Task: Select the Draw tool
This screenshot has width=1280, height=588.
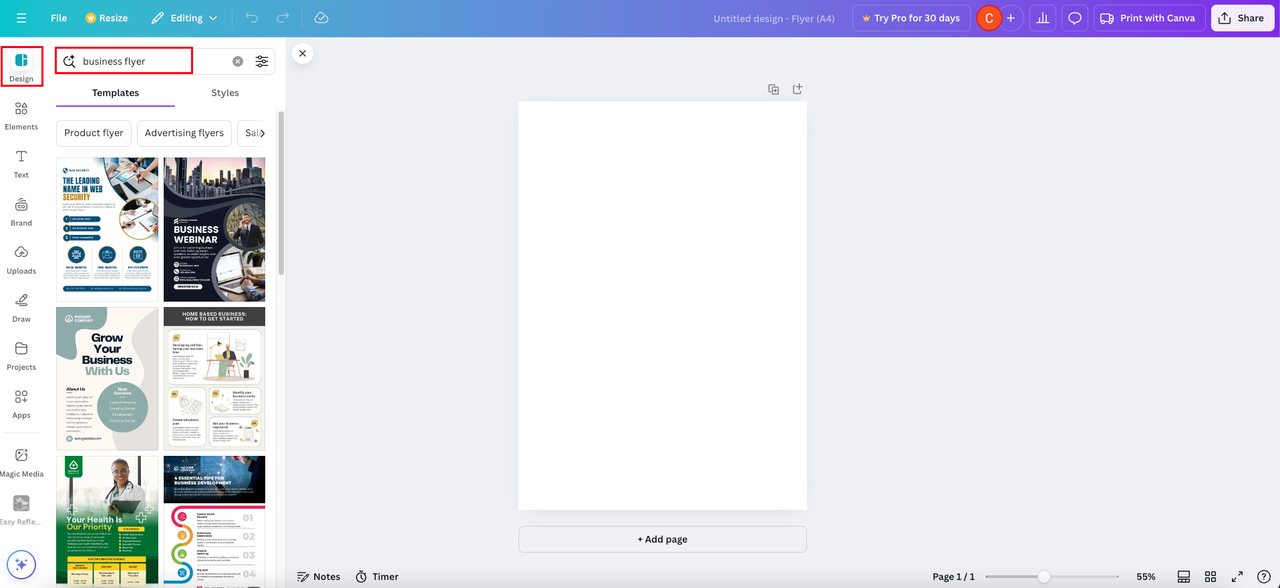Action: 21,307
